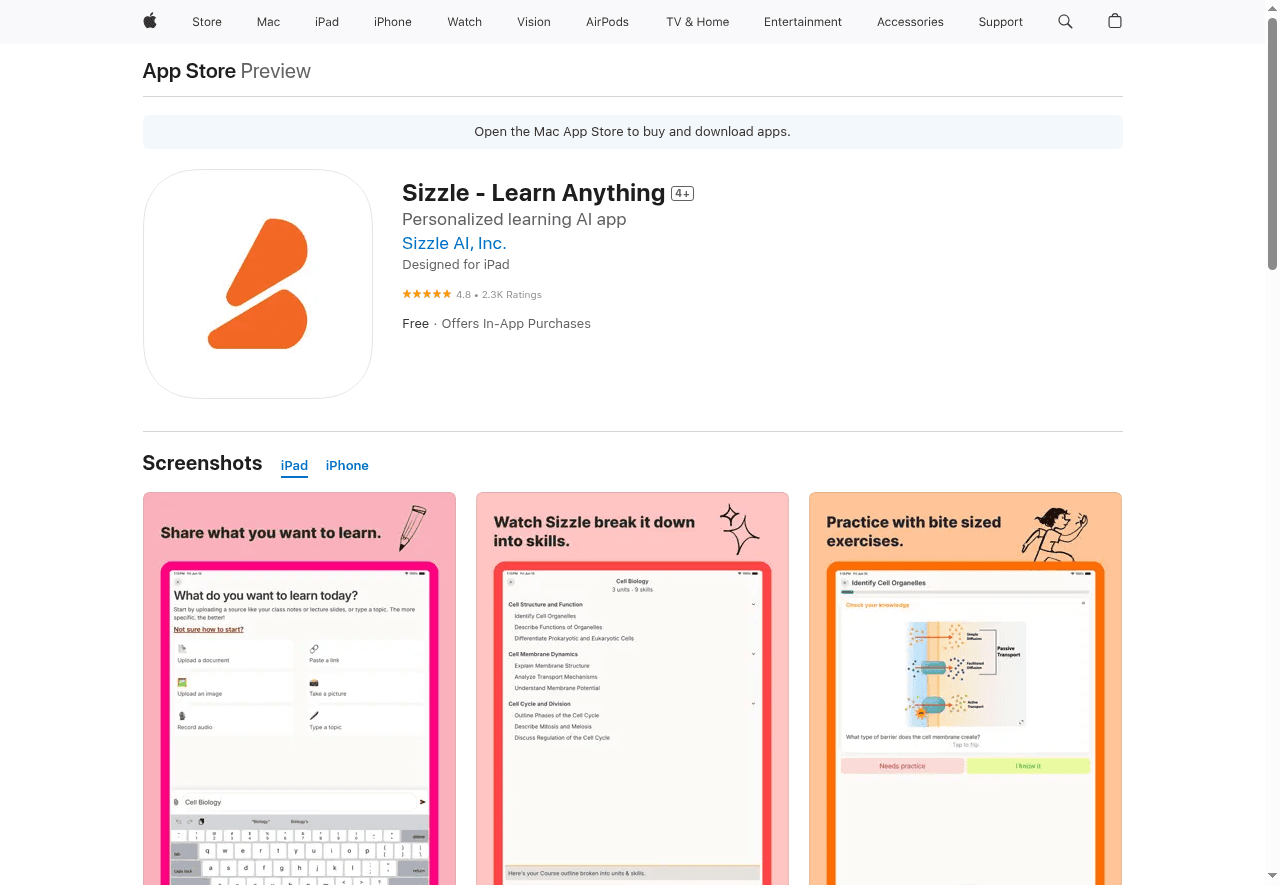Open TV & Home menu
The width and height of the screenshot is (1280, 885).
(x=697, y=22)
